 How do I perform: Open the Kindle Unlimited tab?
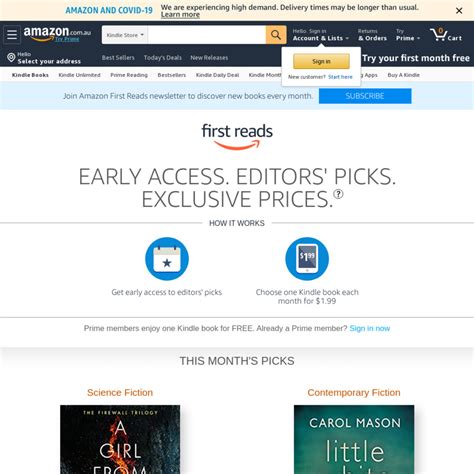pos(79,75)
